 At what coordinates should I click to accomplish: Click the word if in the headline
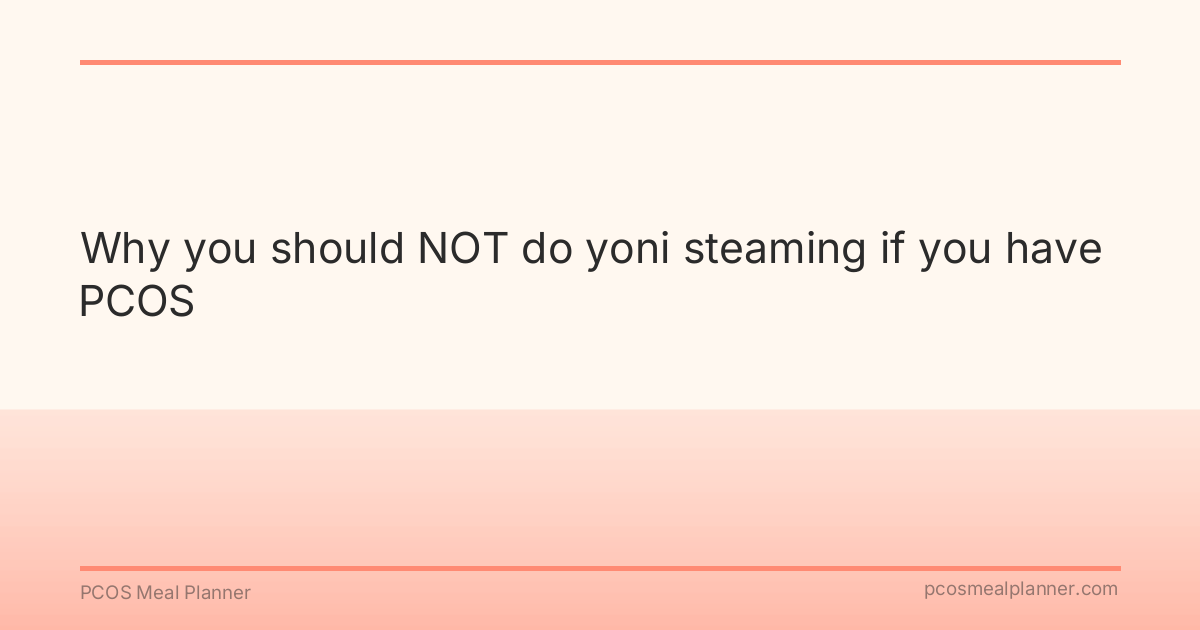[x=892, y=248]
